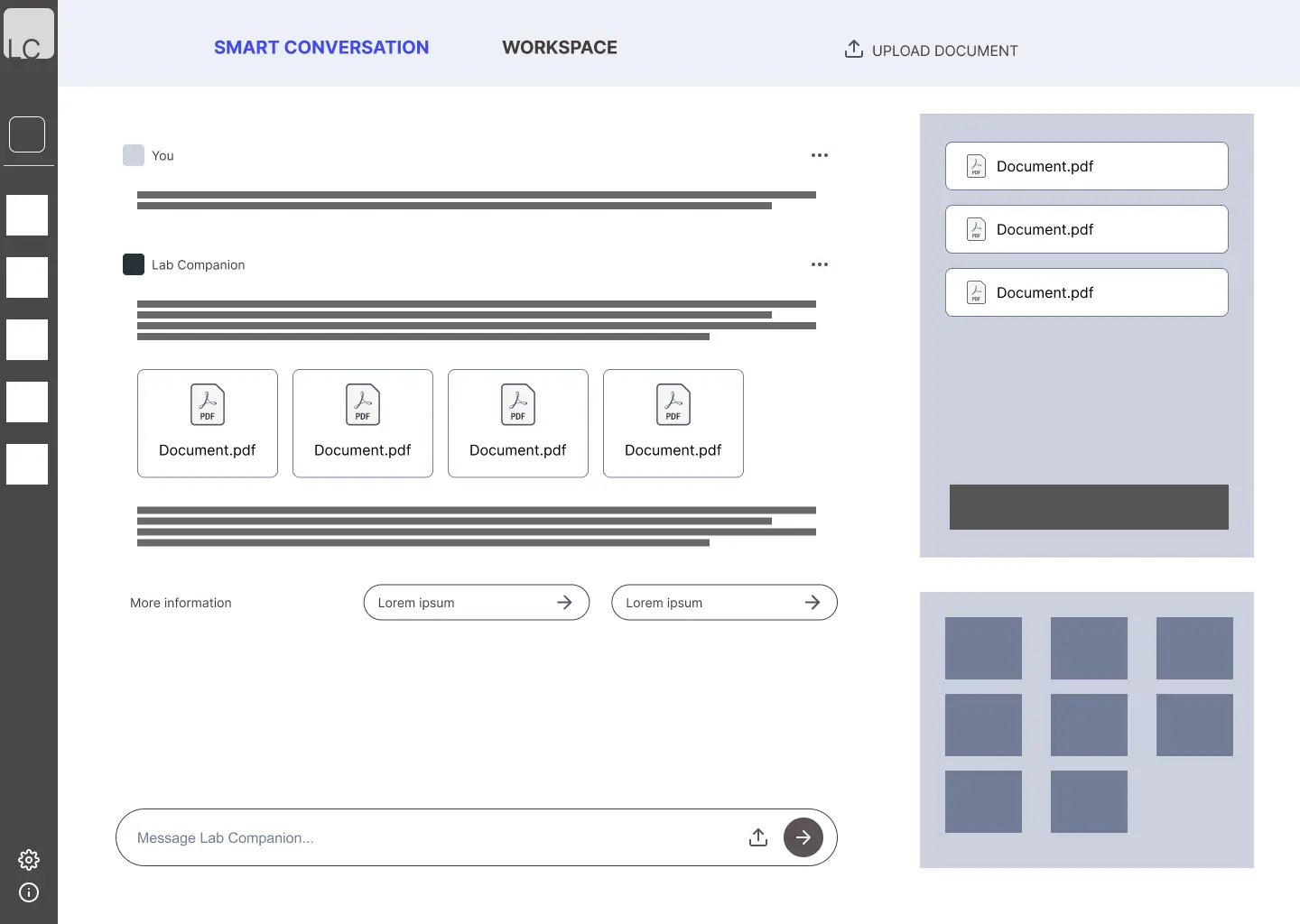Click the LC logo in top corner
Viewport: 1300px width, 924px height.
point(29,33)
